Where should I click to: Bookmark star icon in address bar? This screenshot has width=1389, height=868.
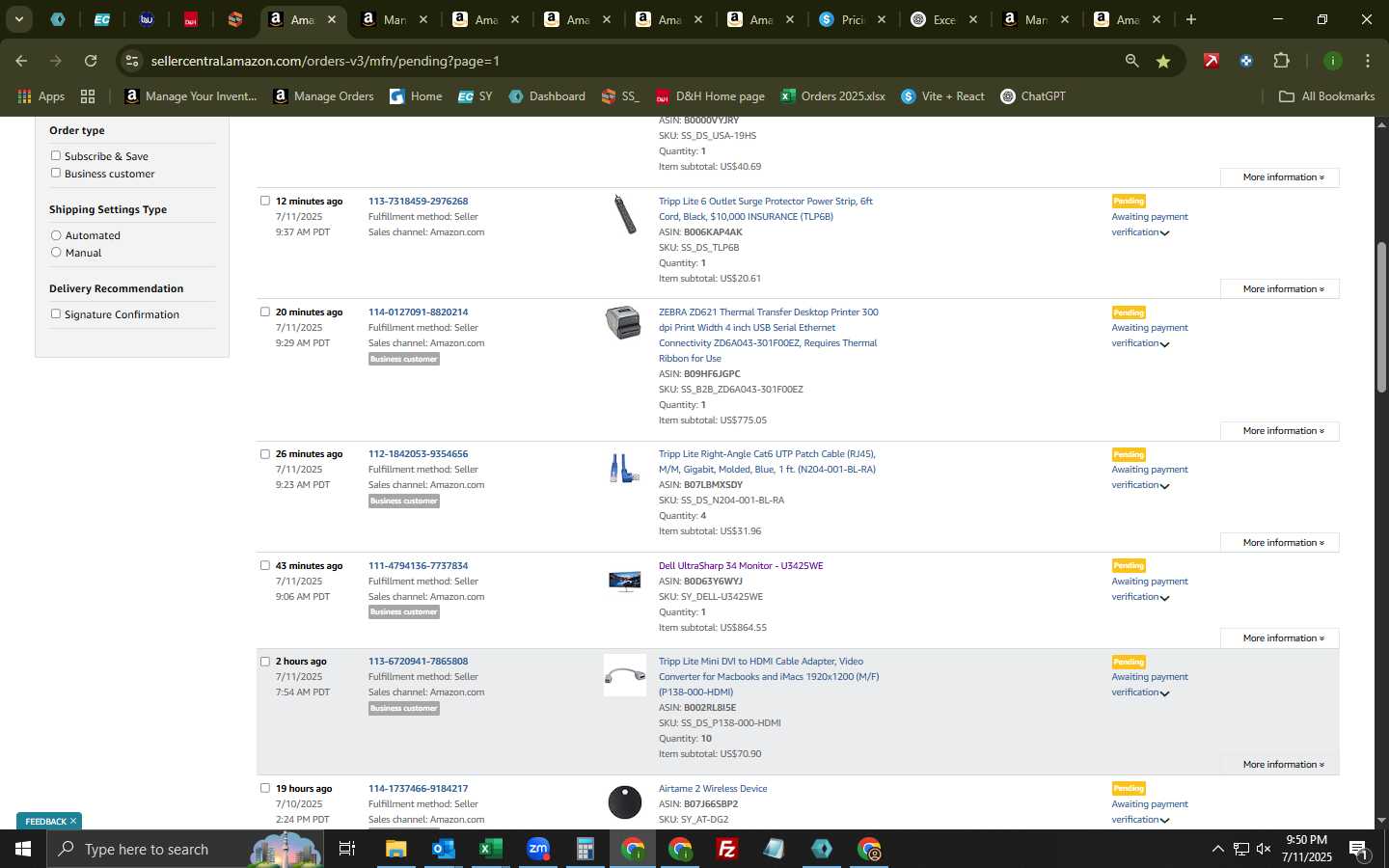(x=1163, y=61)
